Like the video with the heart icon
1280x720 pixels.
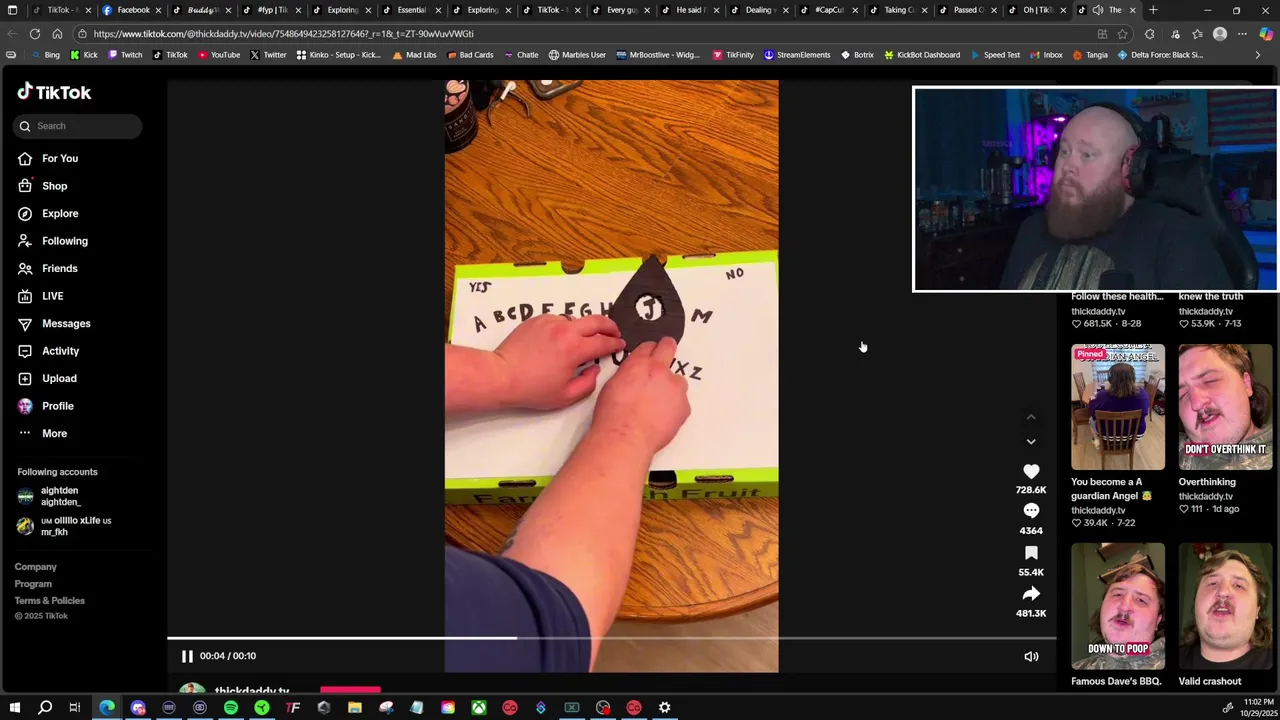pos(1031,471)
